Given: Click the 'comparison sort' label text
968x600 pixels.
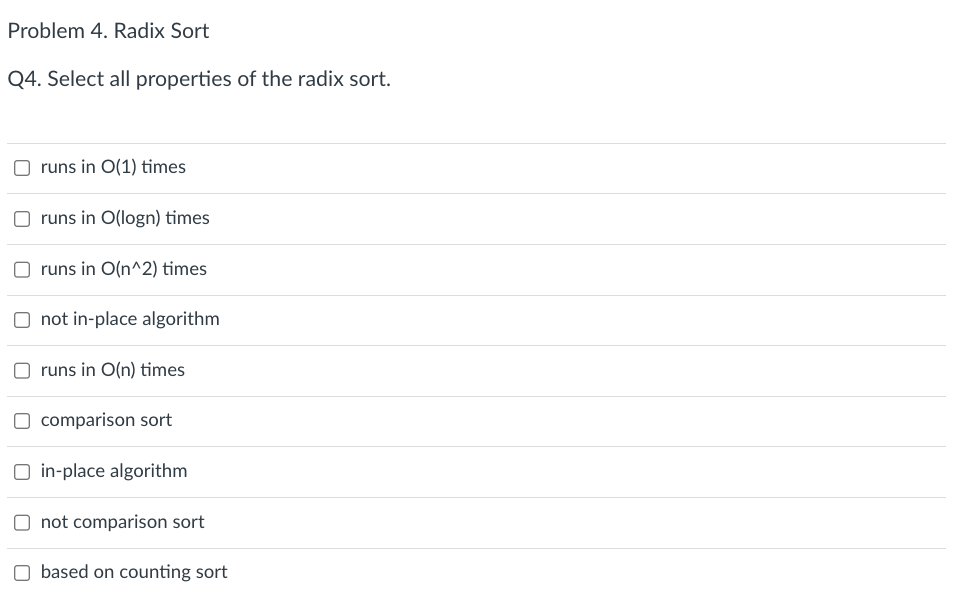Looking at the screenshot, I should [106, 420].
